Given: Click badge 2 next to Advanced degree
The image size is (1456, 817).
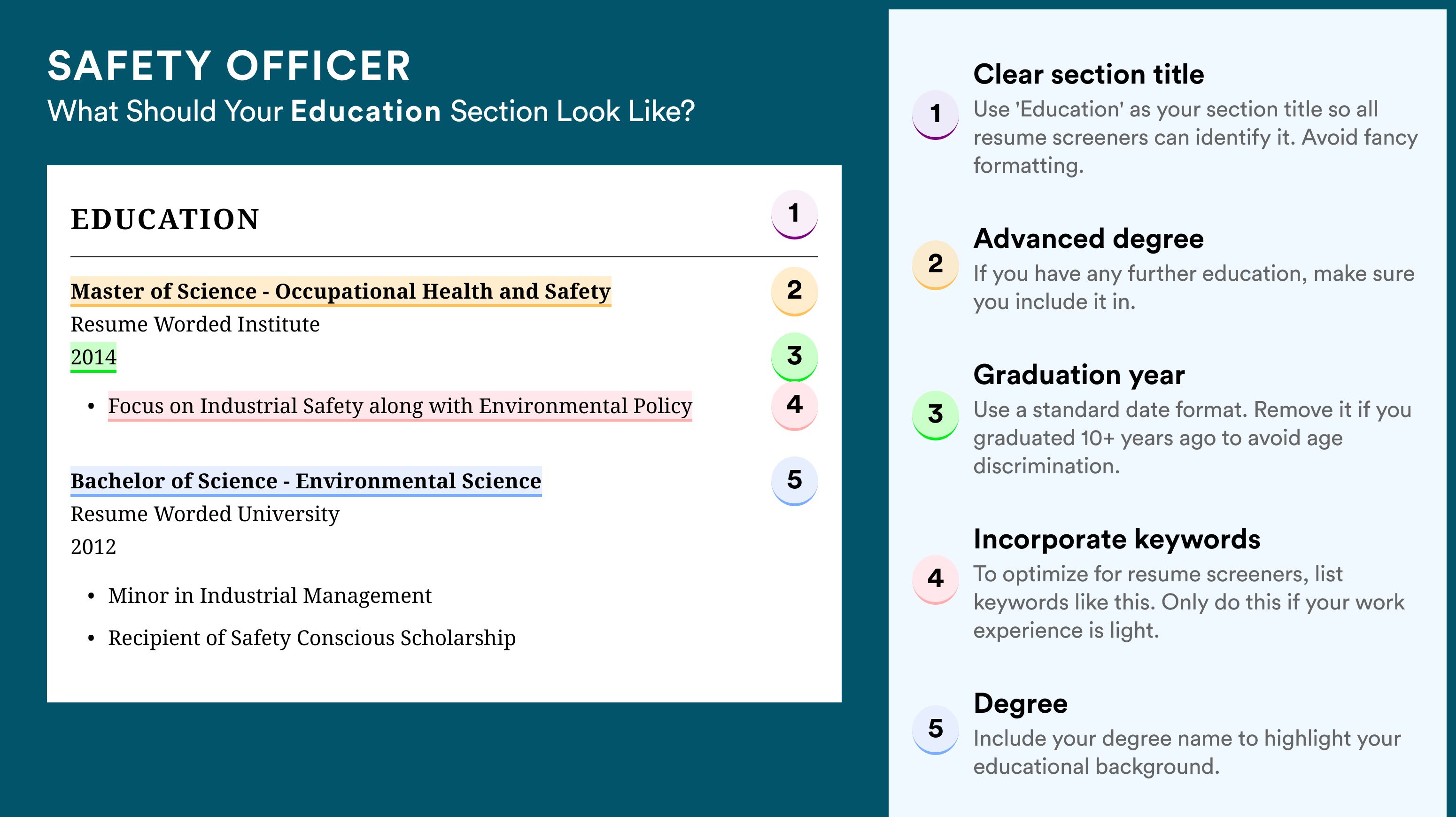Looking at the screenshot, I should (936, 264).
